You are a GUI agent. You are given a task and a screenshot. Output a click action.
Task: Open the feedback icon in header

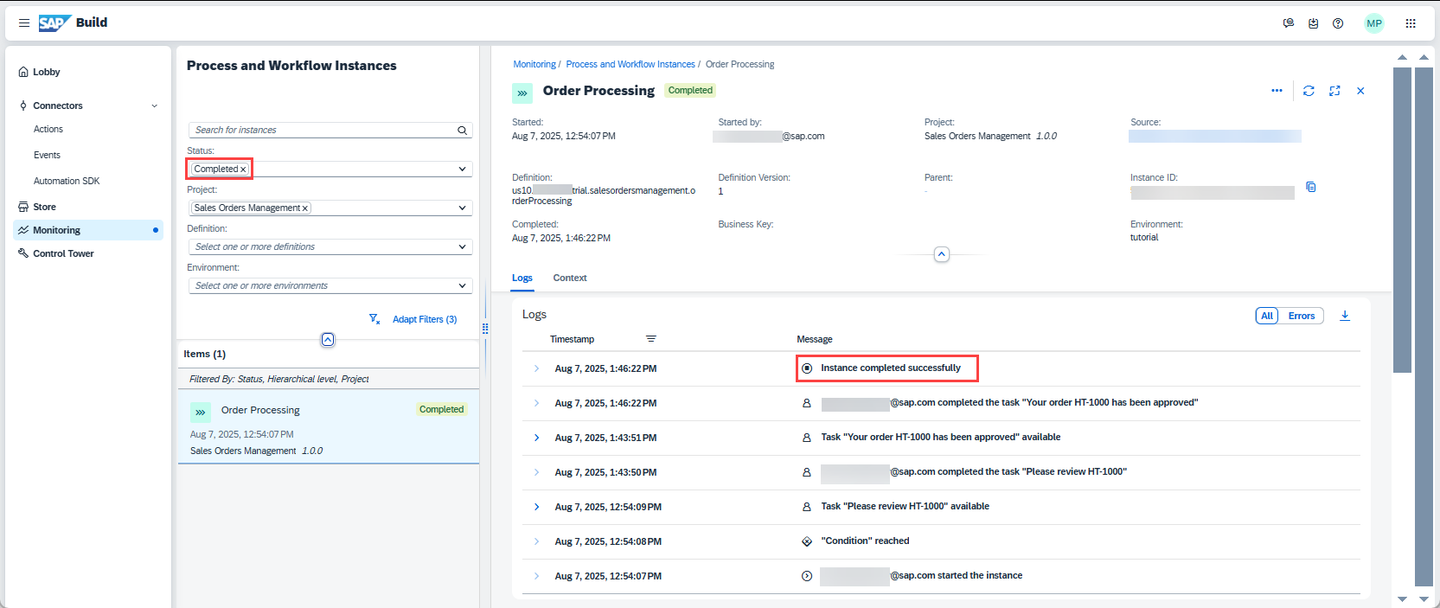pos(1289,23)
